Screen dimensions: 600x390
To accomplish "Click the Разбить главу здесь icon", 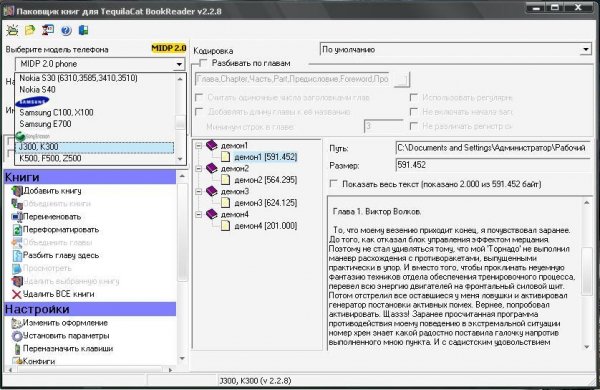I will [x=17, y=255].
